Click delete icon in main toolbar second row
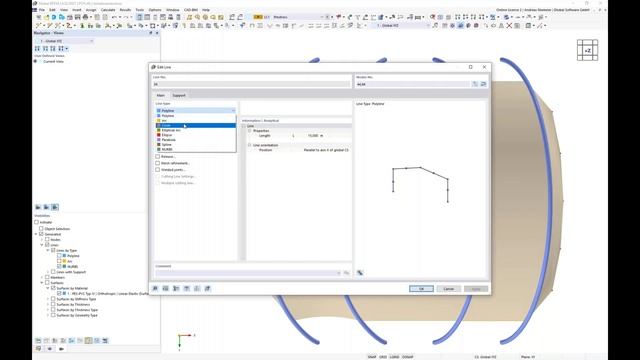 click(x=509, y=26)
